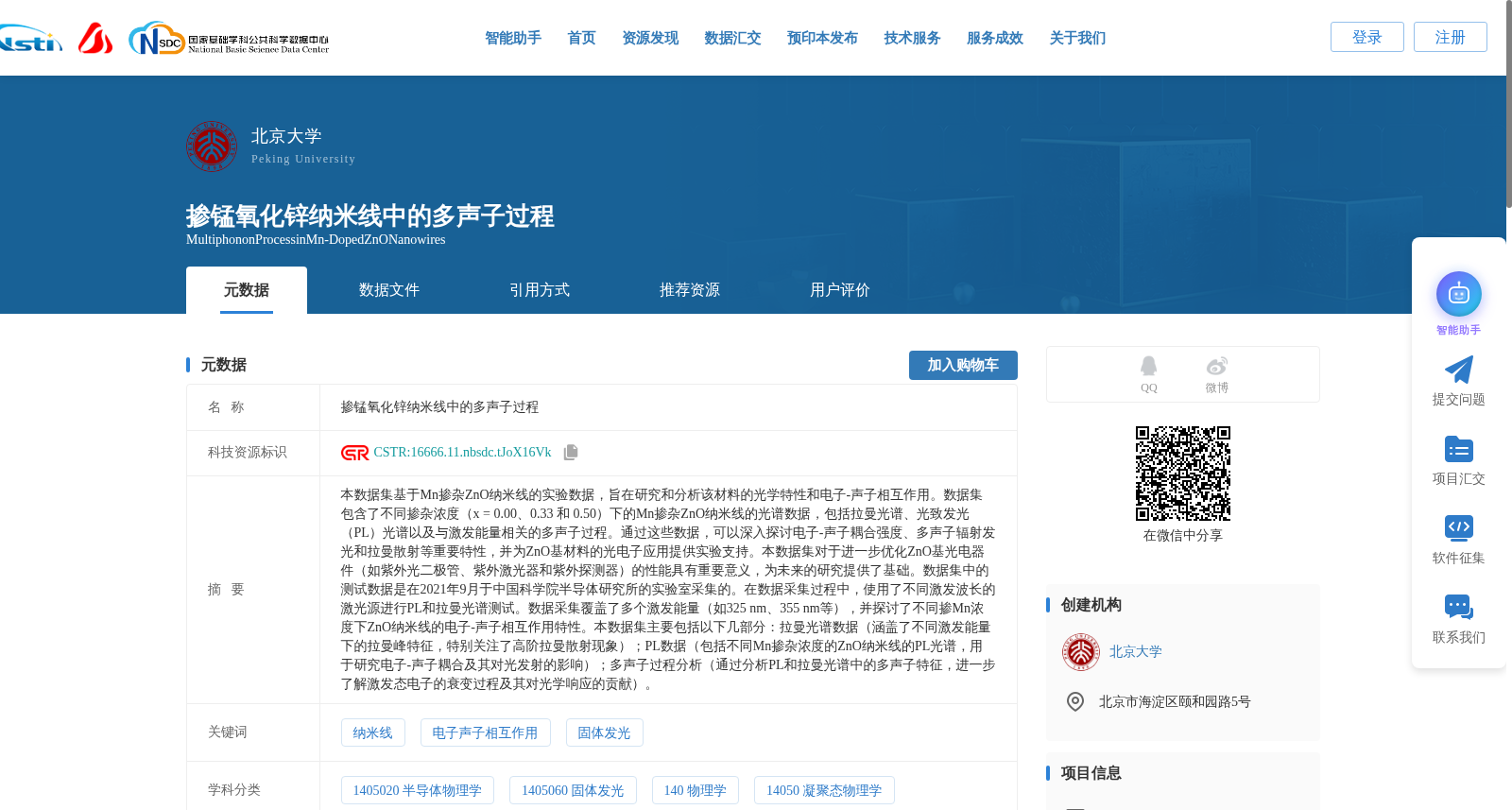Open the 项目汇交 list icon

pyautogui.click(x=1458, y=449)
